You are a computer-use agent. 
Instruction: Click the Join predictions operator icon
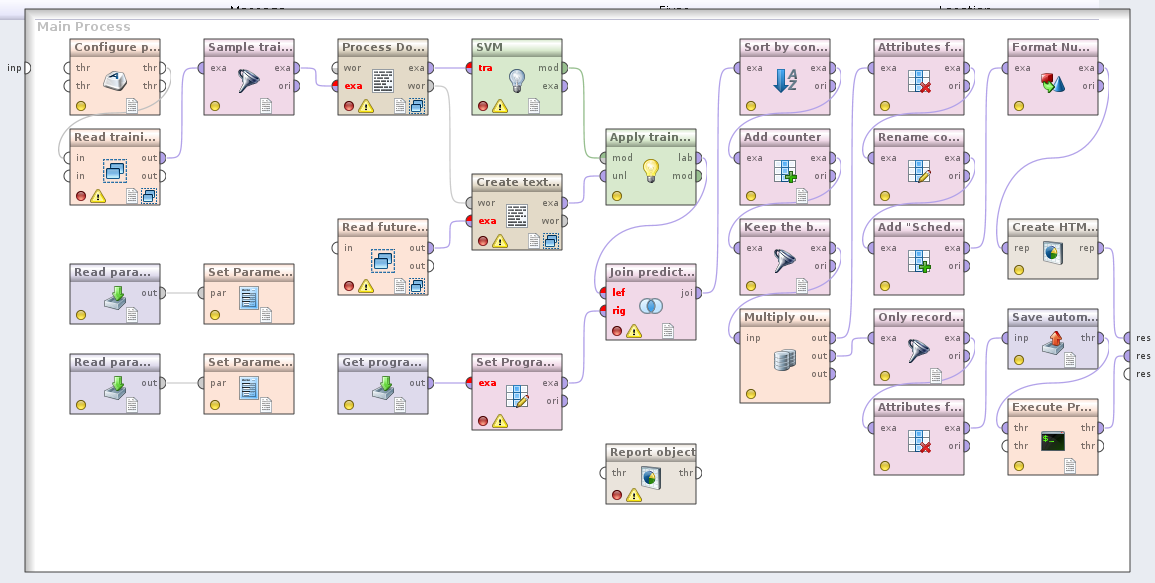pyautogui.click(x=650, y=305)
